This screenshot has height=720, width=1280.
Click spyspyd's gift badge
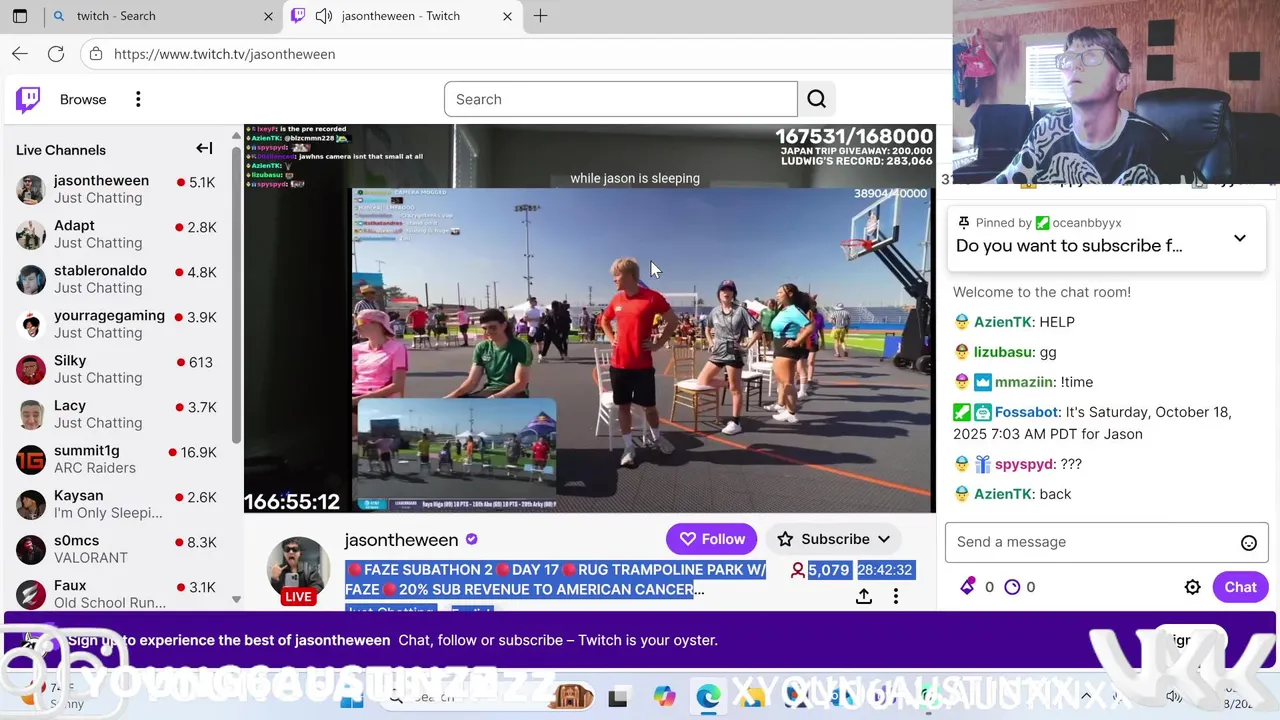983,464
